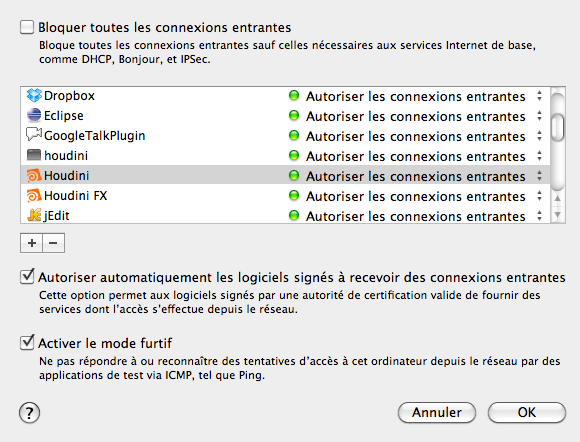
Task: Click the GoogleTalkPlugin speech bubble icon
Action: [34, 135]
